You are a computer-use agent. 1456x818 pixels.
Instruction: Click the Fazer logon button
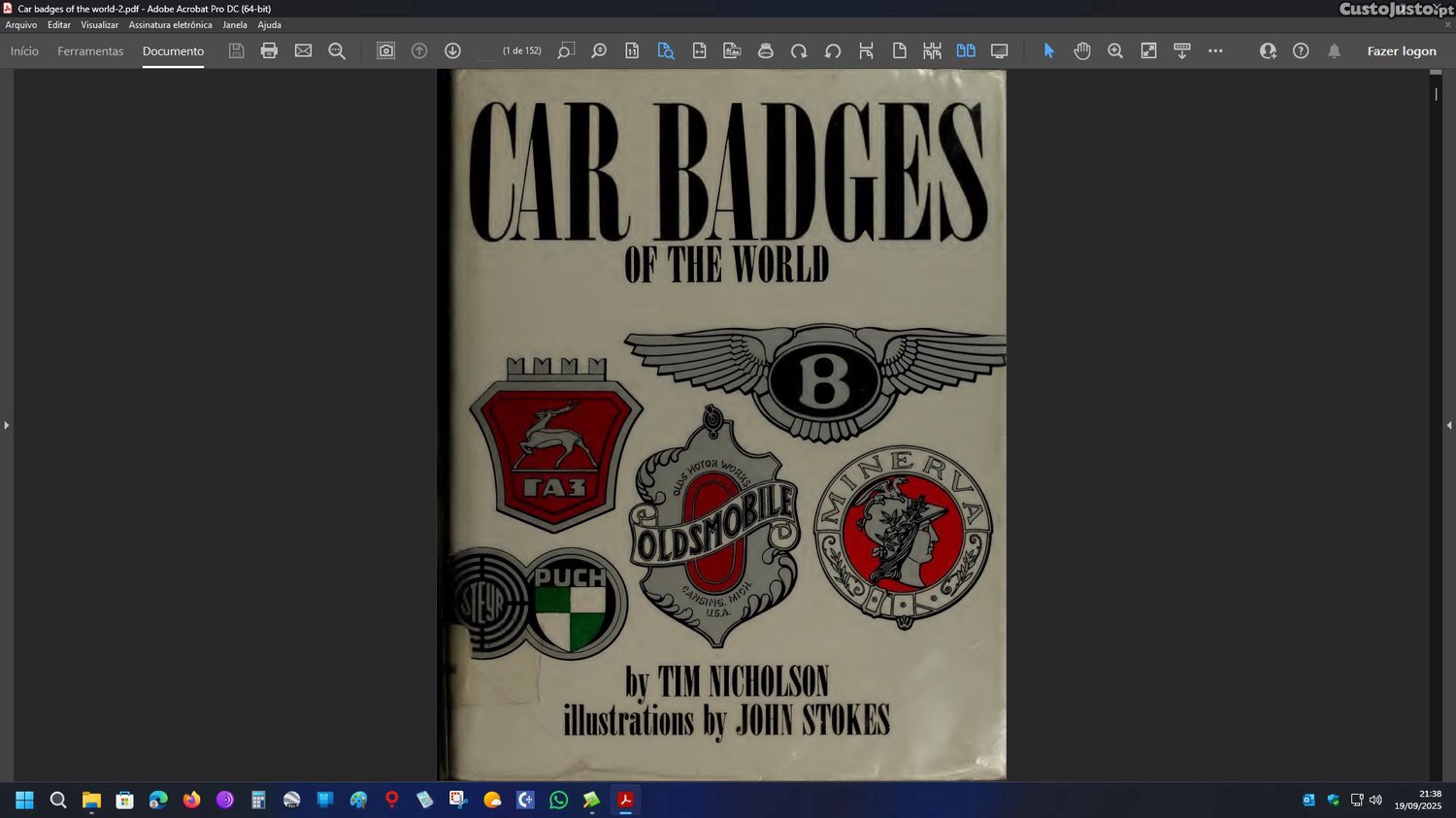(1401, 51)
